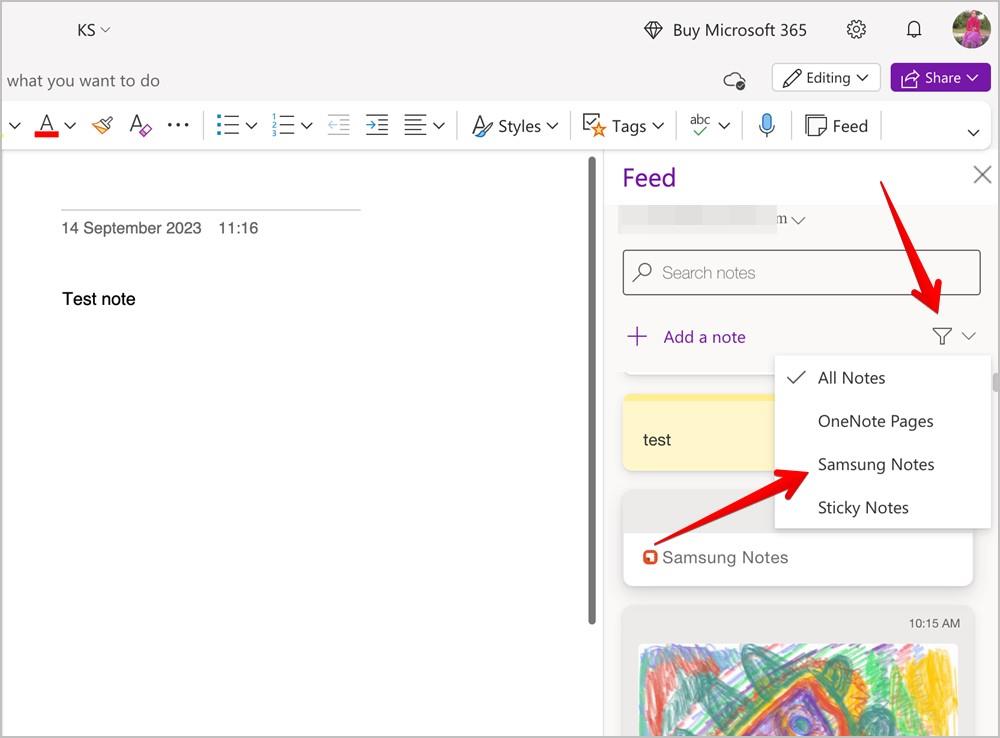Click in the Search notes field
This screenshot has width=1000, height=738.
801,272
